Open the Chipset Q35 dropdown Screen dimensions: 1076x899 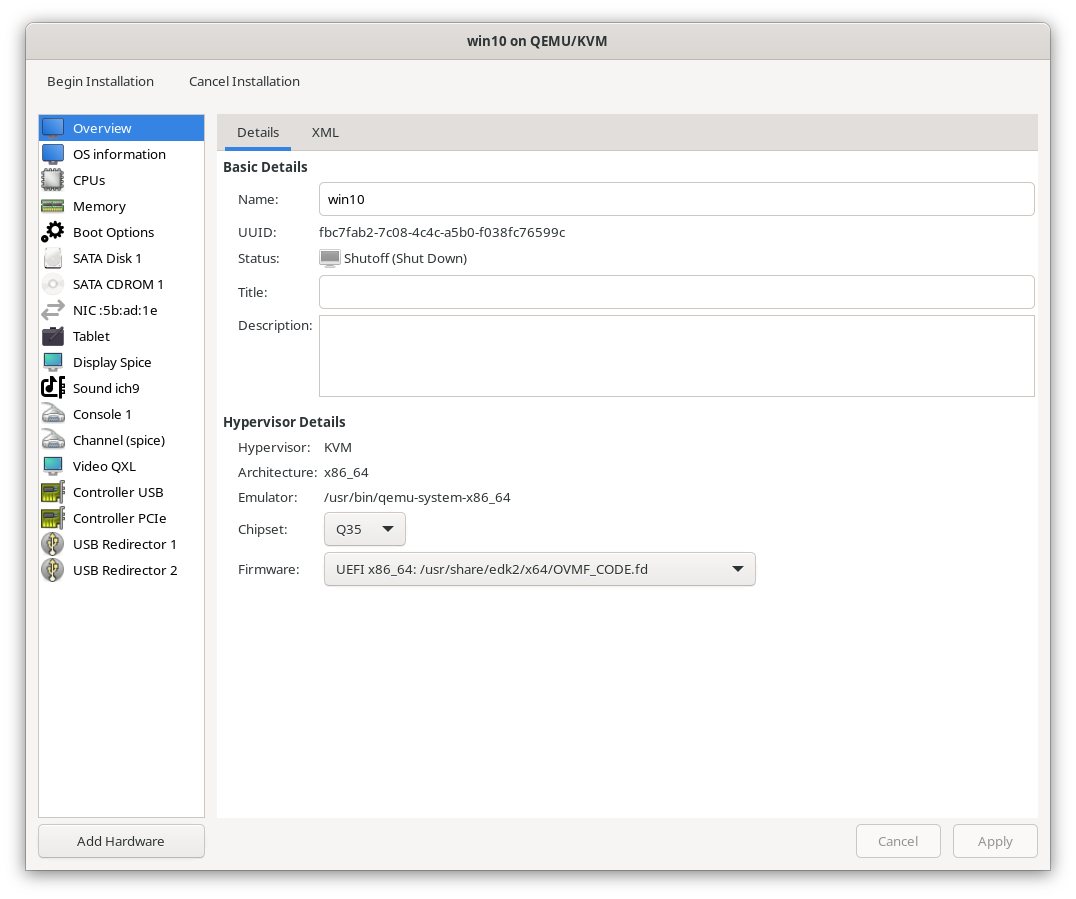pyautogui.click(x=364, y=529)
